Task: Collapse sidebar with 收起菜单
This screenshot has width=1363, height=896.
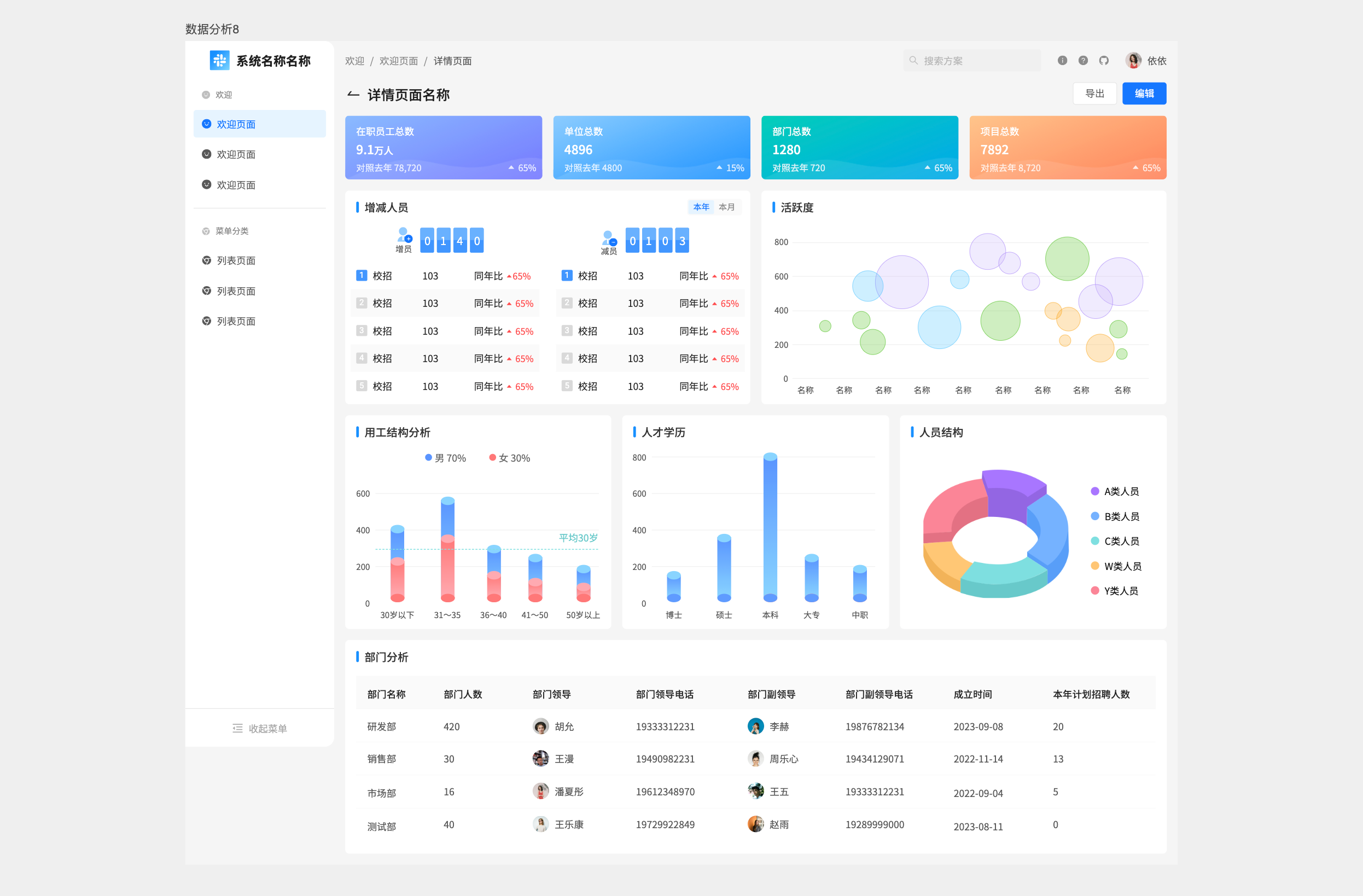Action: (259, 728)
